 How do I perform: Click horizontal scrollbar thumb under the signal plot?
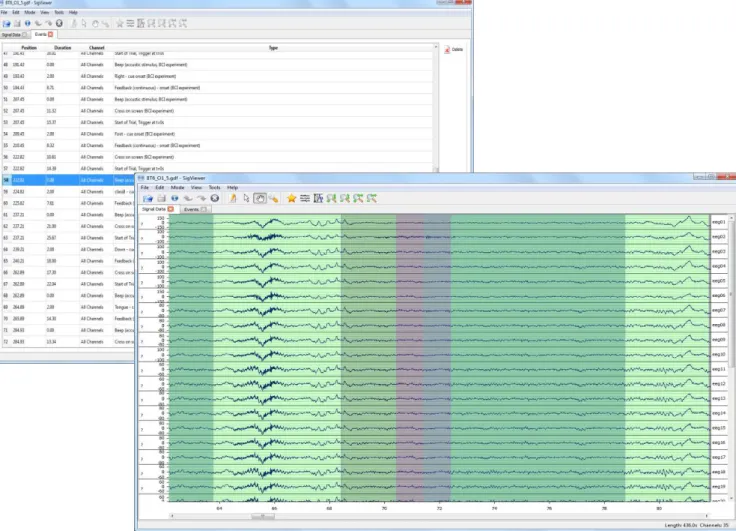[263, 516]
